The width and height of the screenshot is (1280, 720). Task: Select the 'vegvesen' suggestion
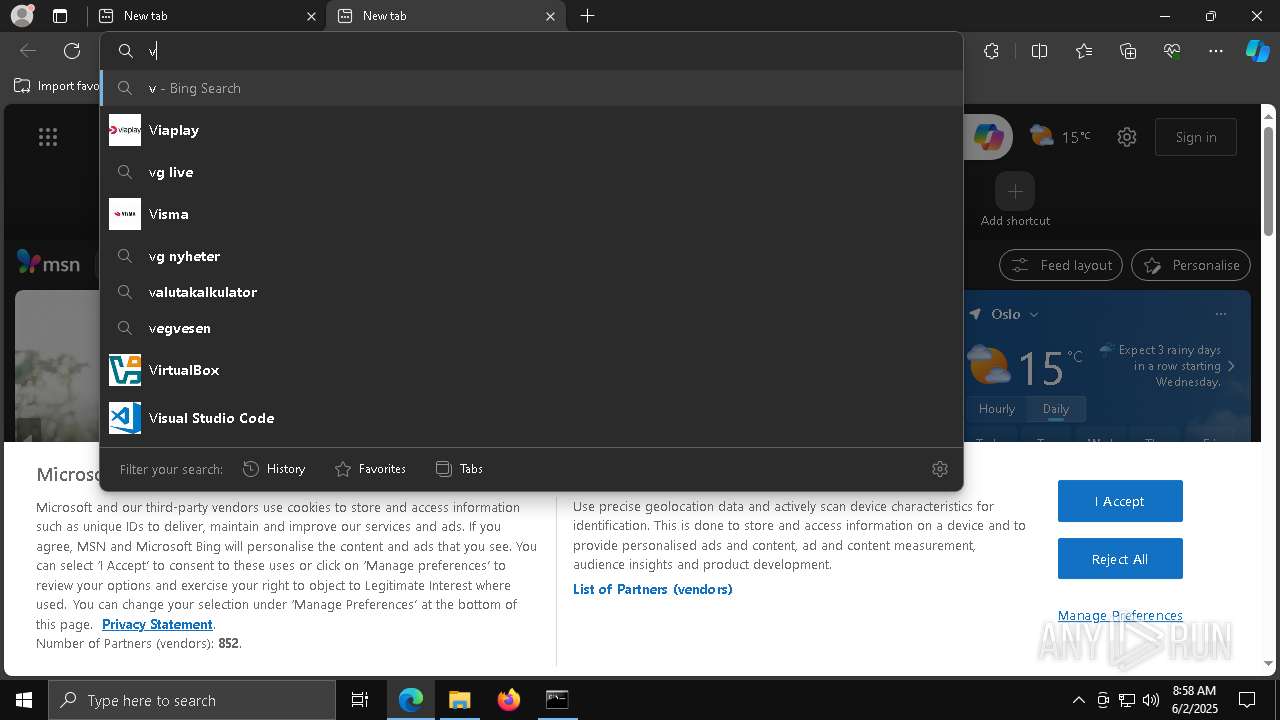click(x=531, y=328)
